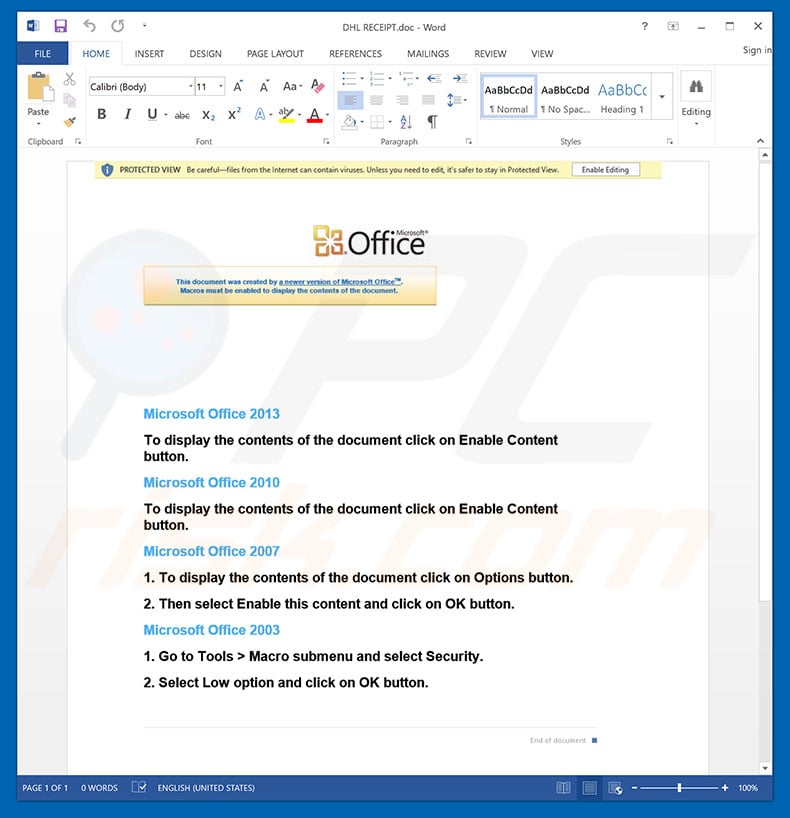790x818 pixels.
Task: Toggle Underline formatting
Action: (152, 114)
